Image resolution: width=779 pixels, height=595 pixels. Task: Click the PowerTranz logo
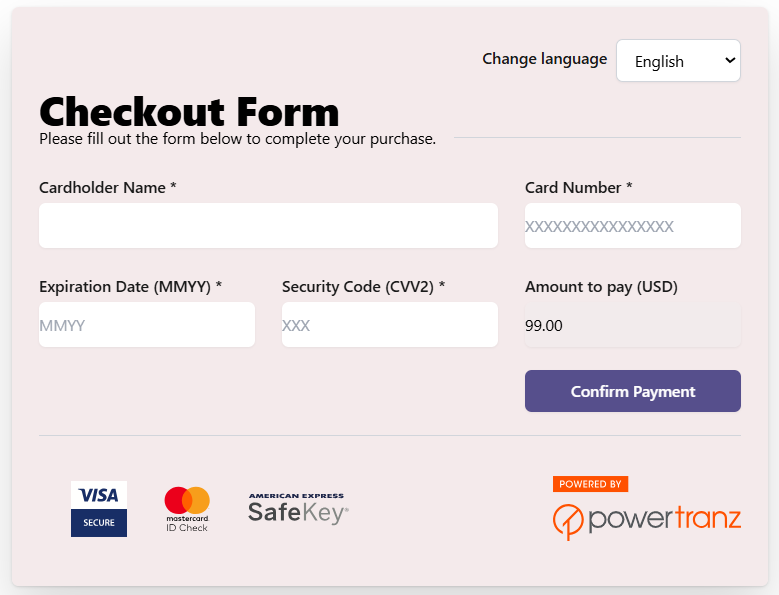pos(647,519)
